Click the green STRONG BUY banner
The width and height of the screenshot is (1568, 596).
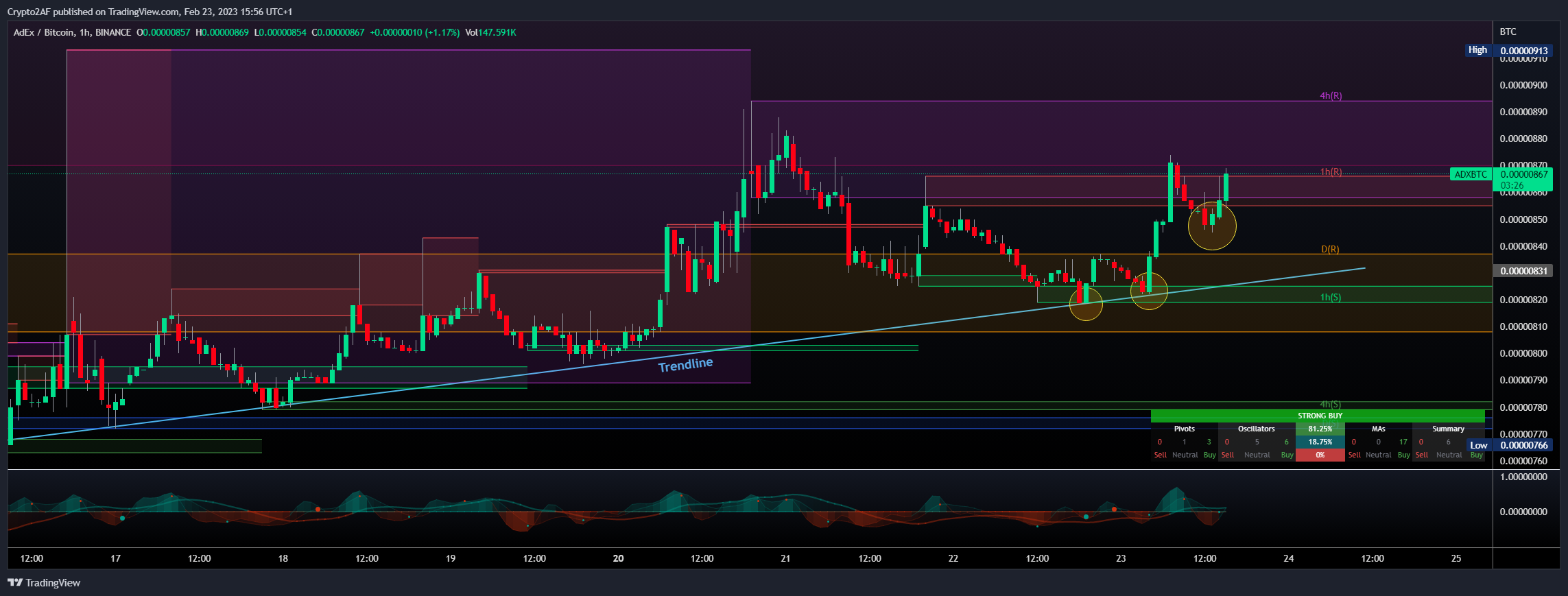(x=1318, y=416)
